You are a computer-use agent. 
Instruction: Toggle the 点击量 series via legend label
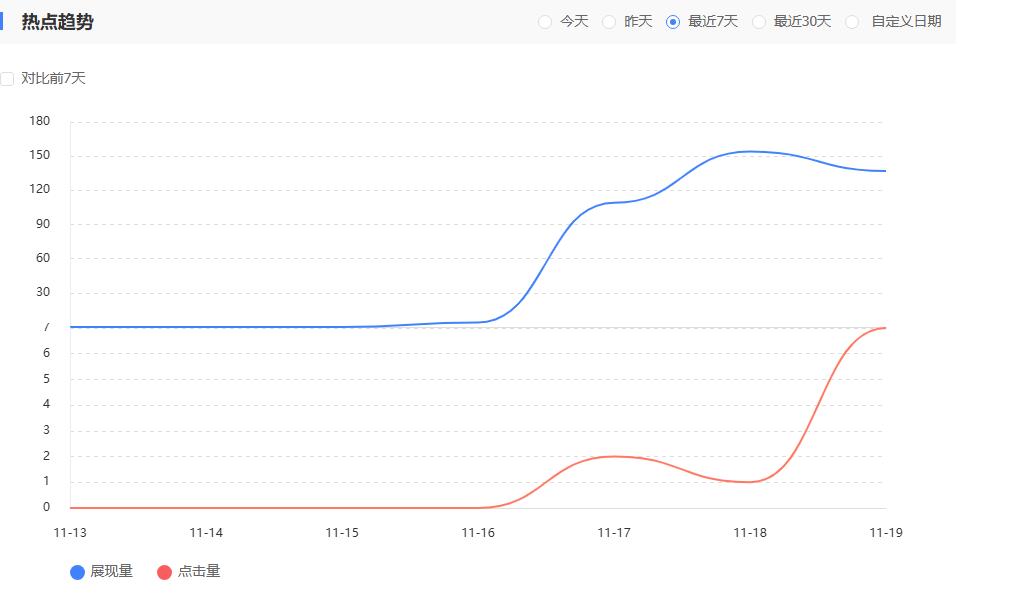pos(199,572)
